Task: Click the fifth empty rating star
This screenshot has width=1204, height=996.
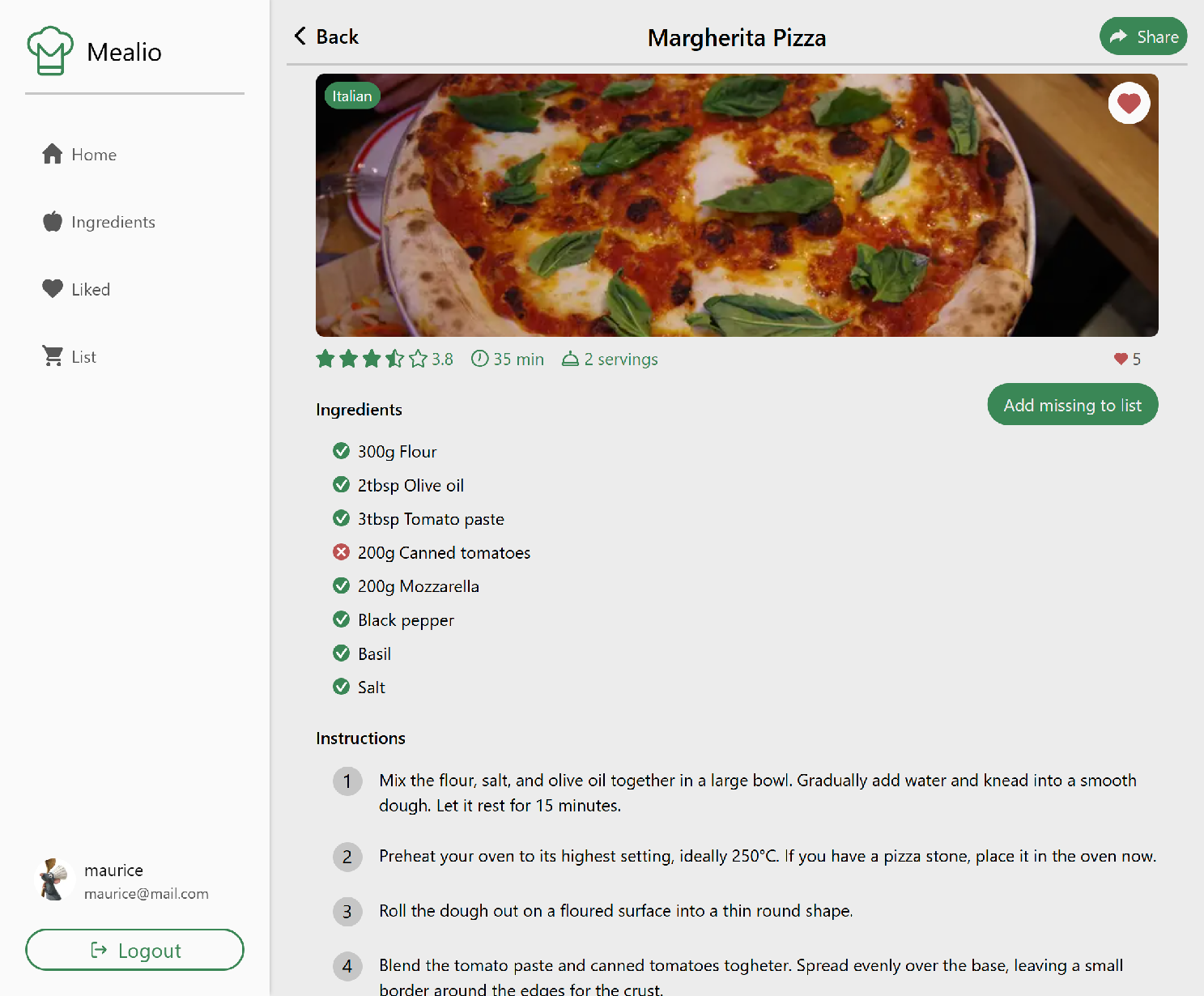Action: [x=418, y=359]
